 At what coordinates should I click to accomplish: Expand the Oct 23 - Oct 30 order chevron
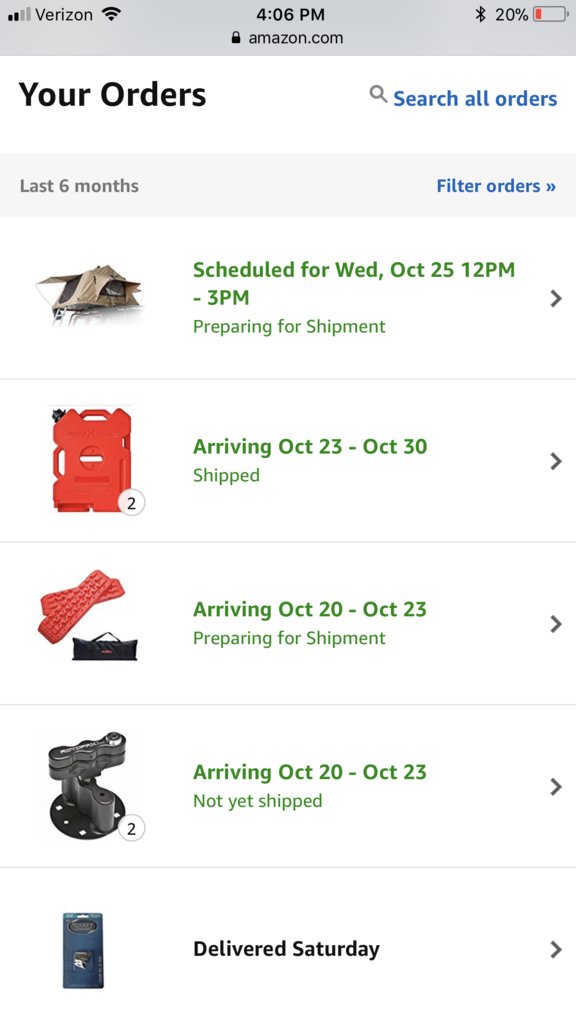click(556, 461)
